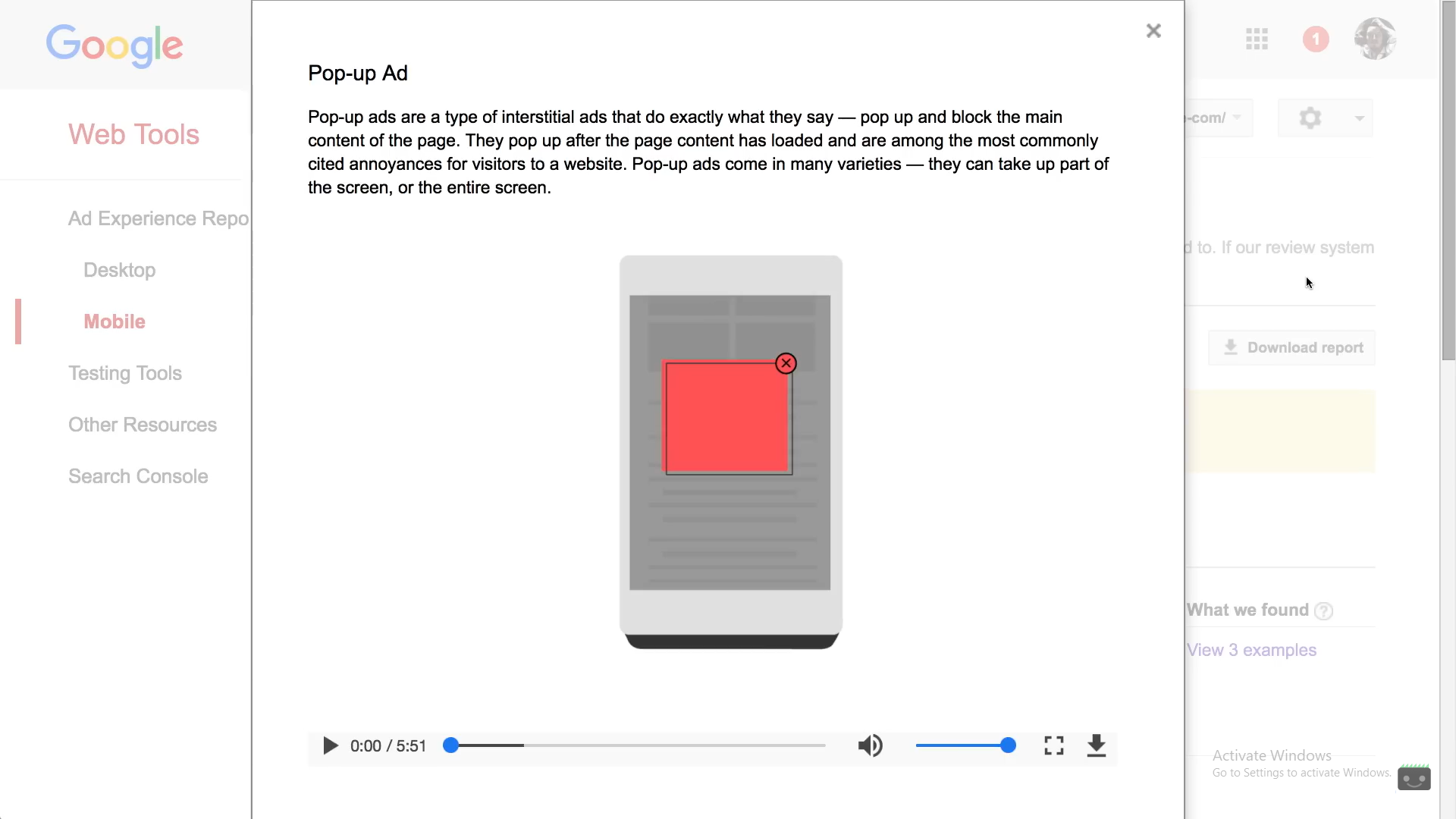Viewport: 1456px width, 819px height.
Task: Select the Desktop tab in sidebar
Action: tap(119, 269)
